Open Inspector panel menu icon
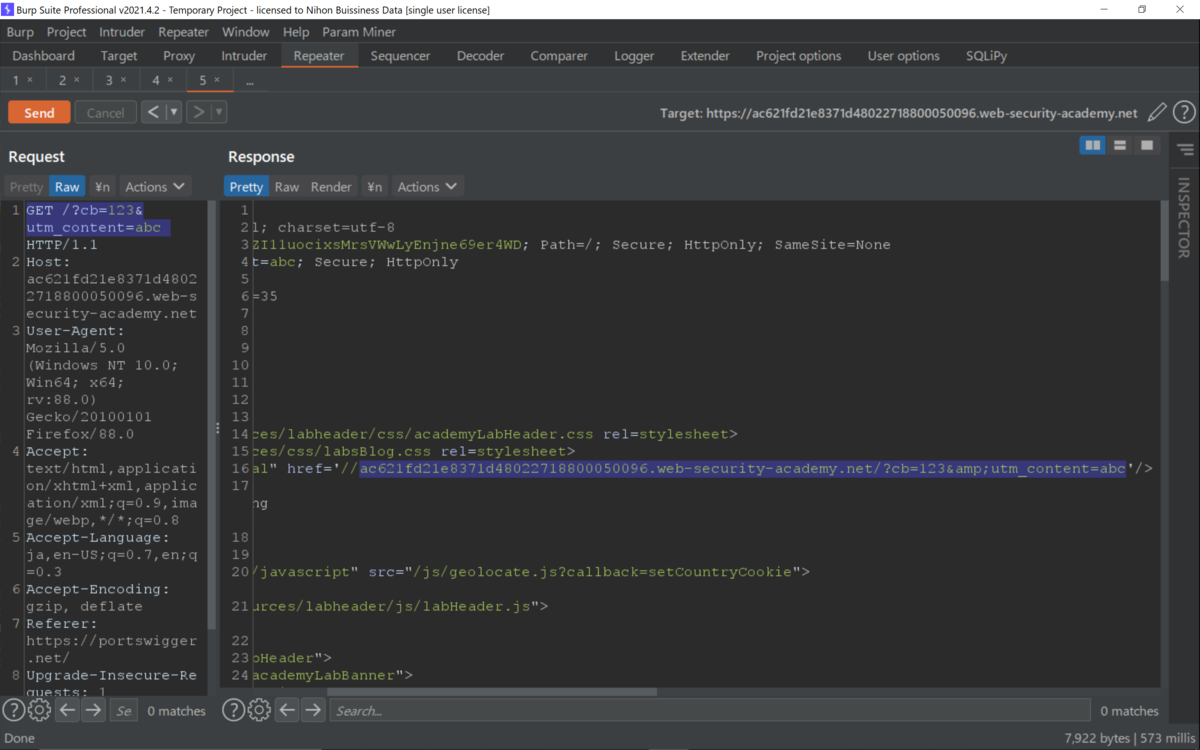Viewport: 1200px width, 750px height. click(x=1185, y=150)
